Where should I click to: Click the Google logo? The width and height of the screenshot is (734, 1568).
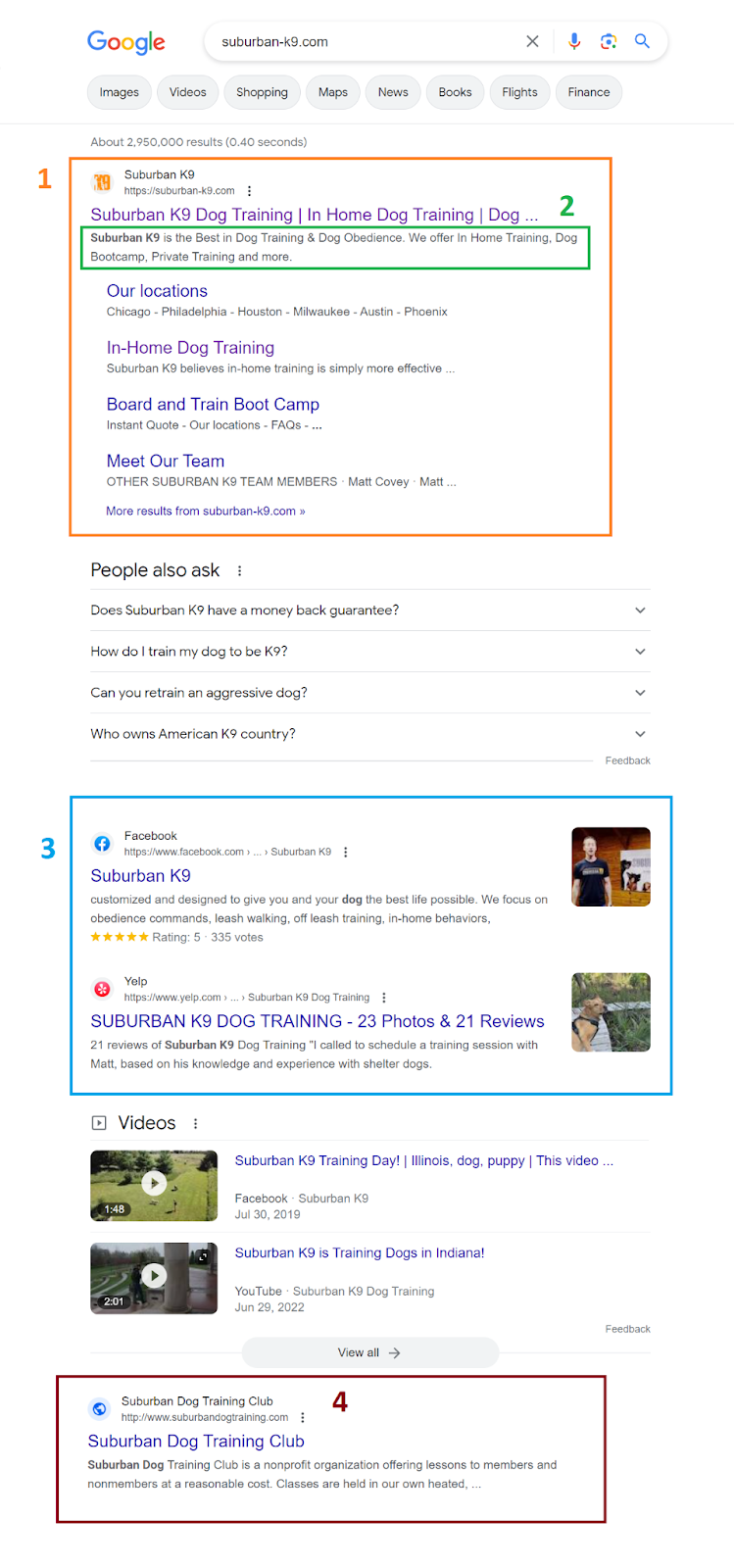coord(126,42)
